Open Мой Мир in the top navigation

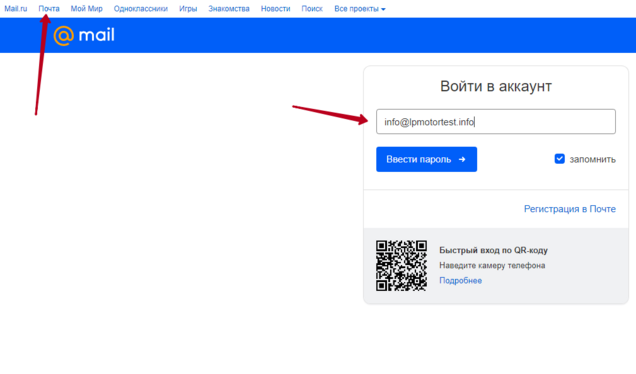click(86, 9)
